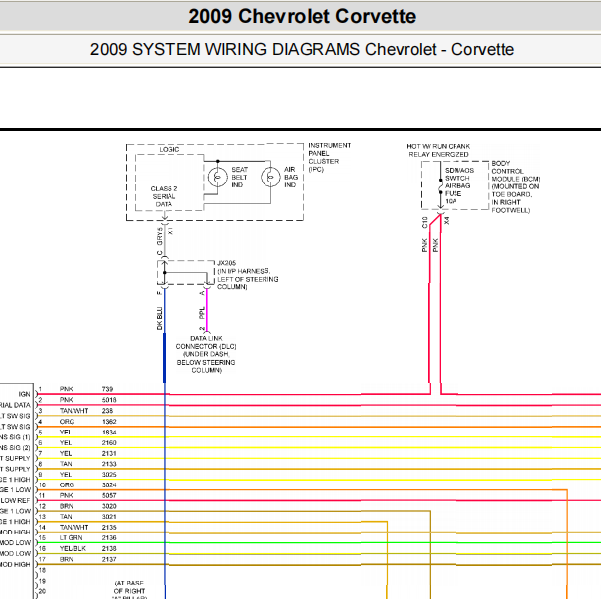Click 'HOT W/ RUN CRANK RELAY ENERGIZED' text

[x=438, y=150]
